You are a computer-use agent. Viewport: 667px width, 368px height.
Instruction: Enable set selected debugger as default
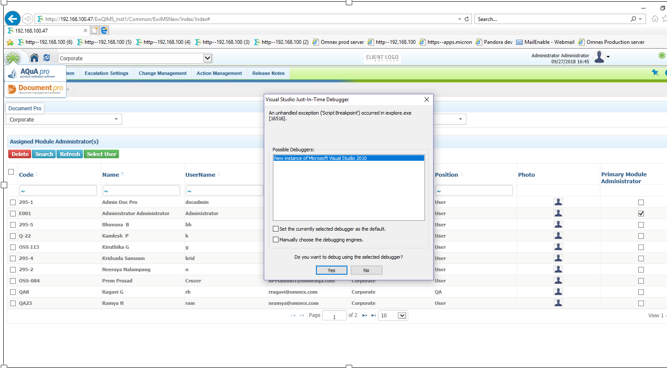pos(276,229)
